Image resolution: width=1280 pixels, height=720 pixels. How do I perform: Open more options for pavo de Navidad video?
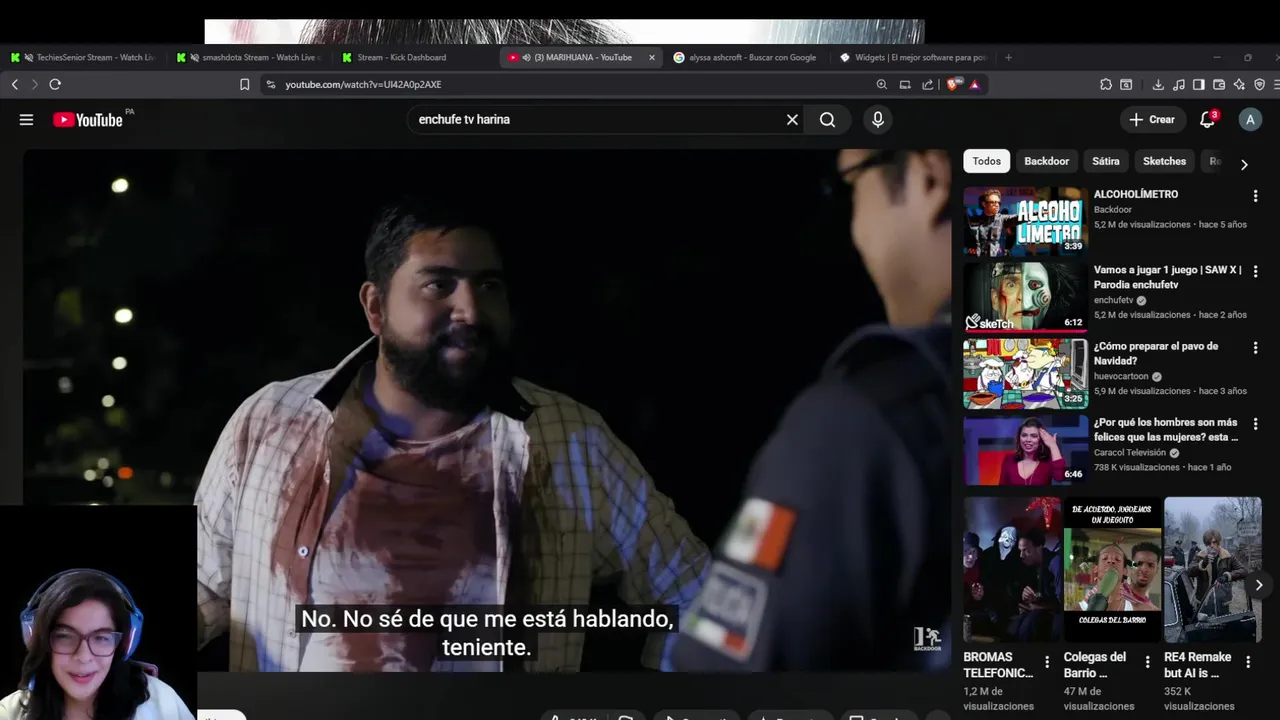pyautogui.click(x=1255, y=348)
